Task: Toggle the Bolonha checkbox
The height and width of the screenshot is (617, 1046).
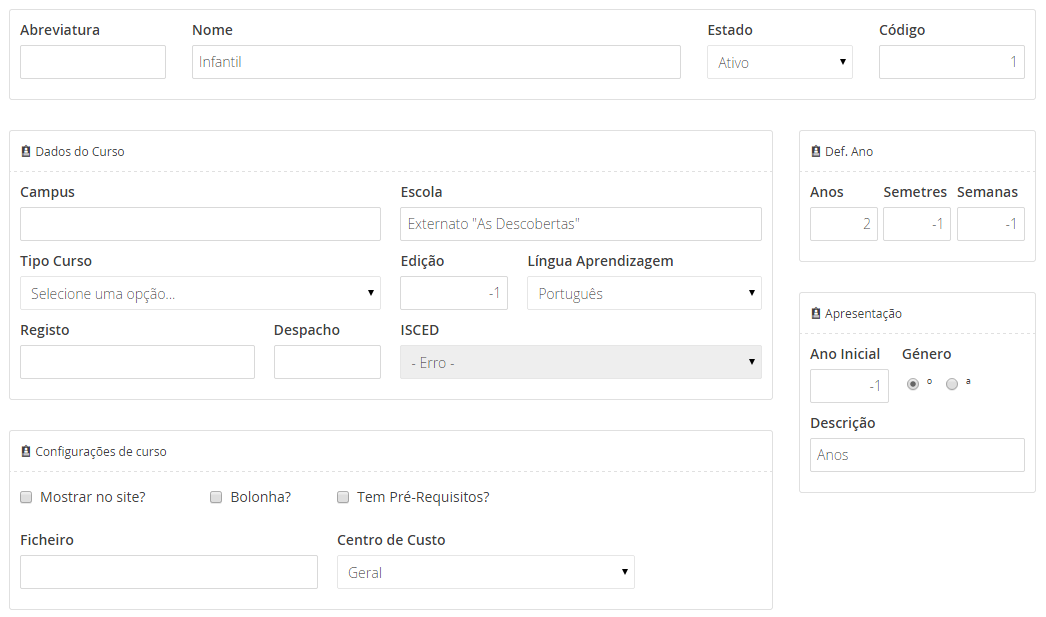Action: coord(216,497)
